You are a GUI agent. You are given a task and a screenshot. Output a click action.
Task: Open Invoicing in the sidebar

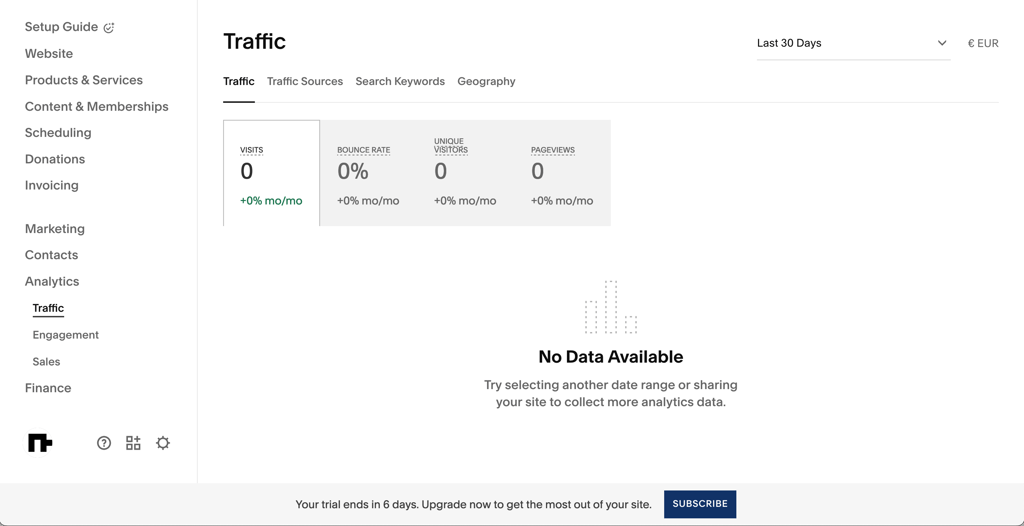click(52, 186)
